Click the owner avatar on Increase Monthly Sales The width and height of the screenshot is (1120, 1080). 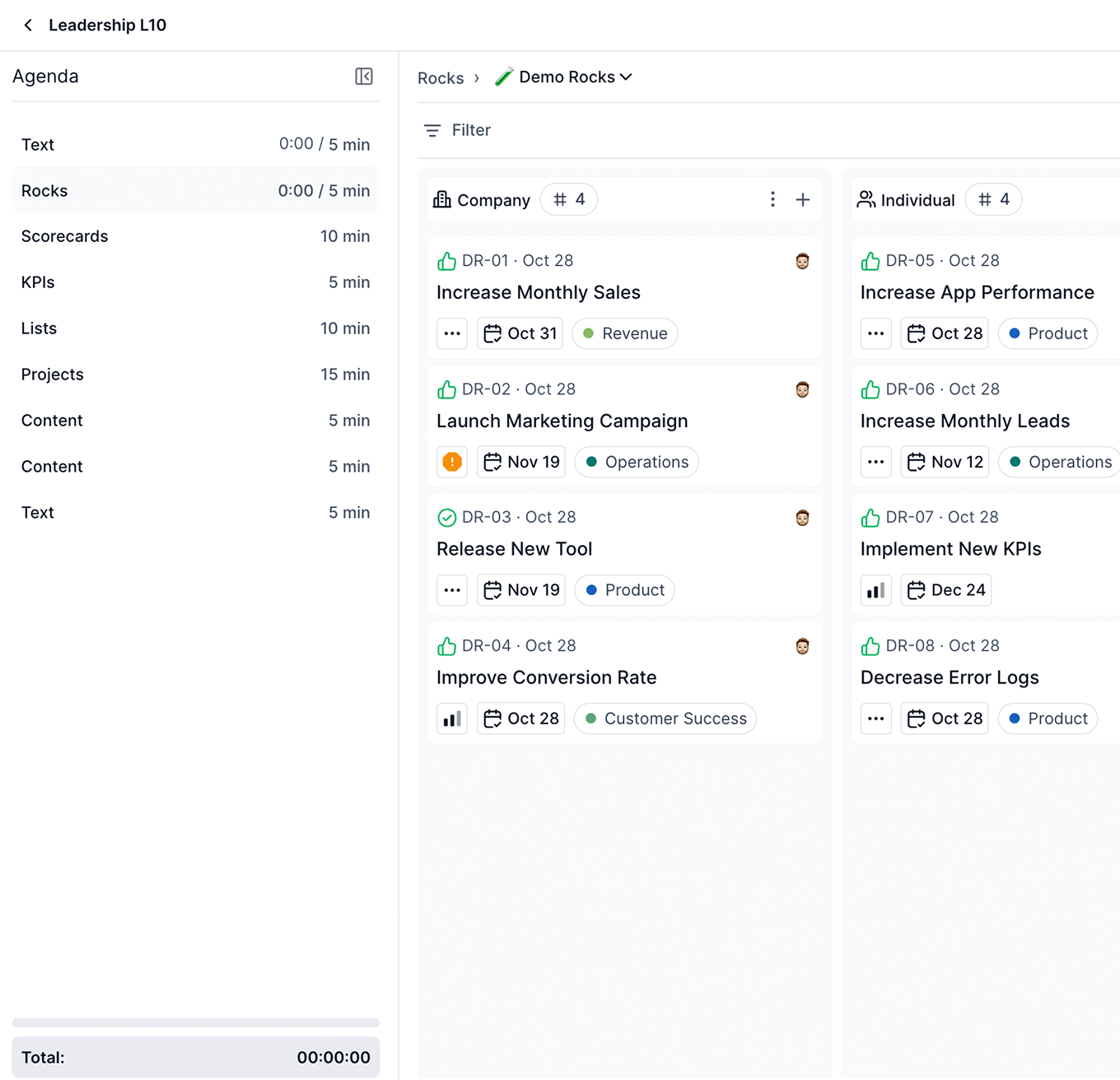coord(801,261)
